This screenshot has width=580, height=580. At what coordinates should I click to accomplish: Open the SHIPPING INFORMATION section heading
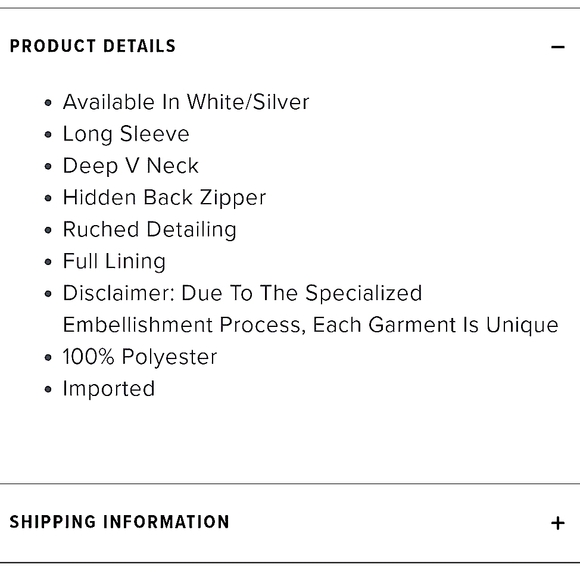coord(119,522)
